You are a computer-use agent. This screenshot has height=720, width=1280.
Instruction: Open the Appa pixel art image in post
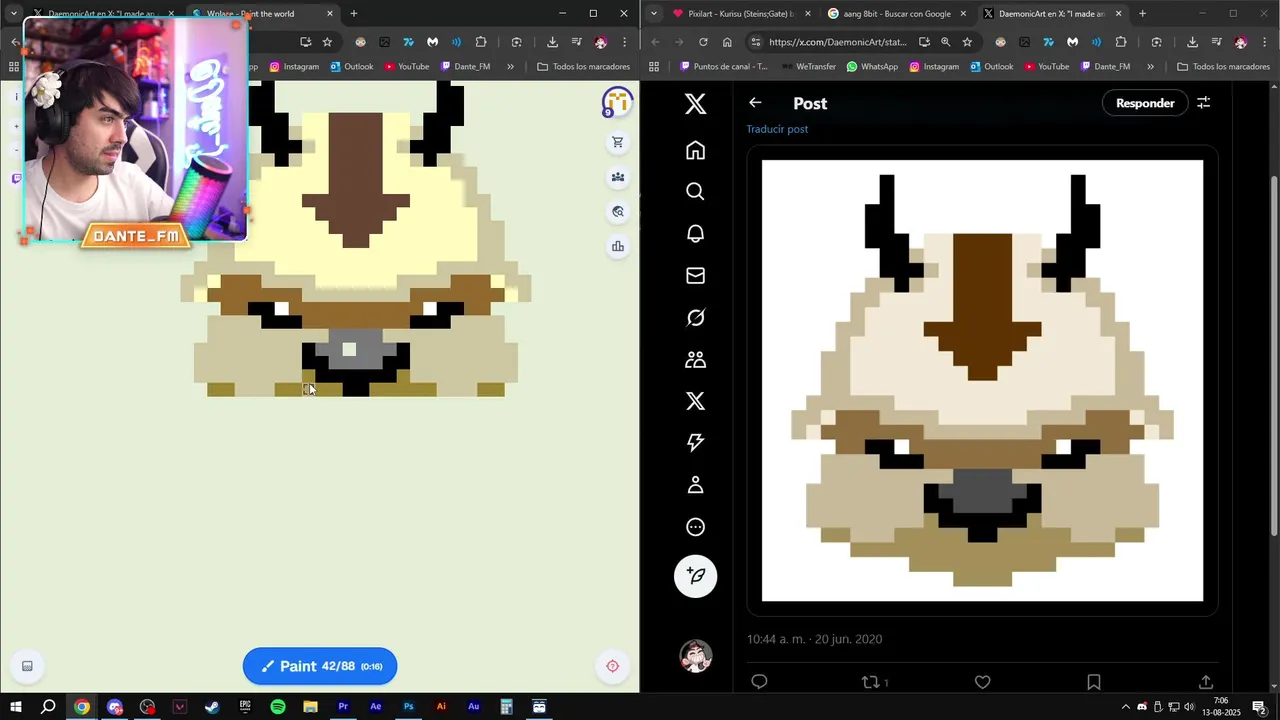coord(982,381)
